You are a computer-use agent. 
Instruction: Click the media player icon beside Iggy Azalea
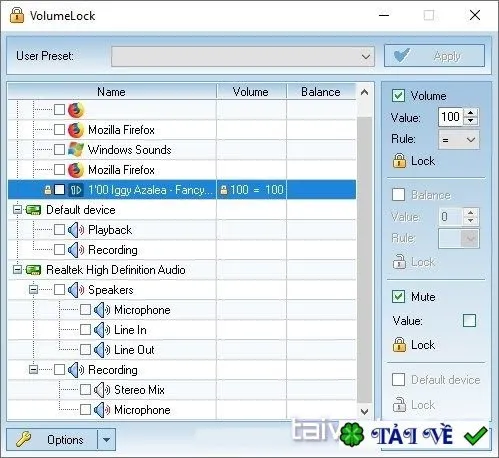click(x=76, y=190)
